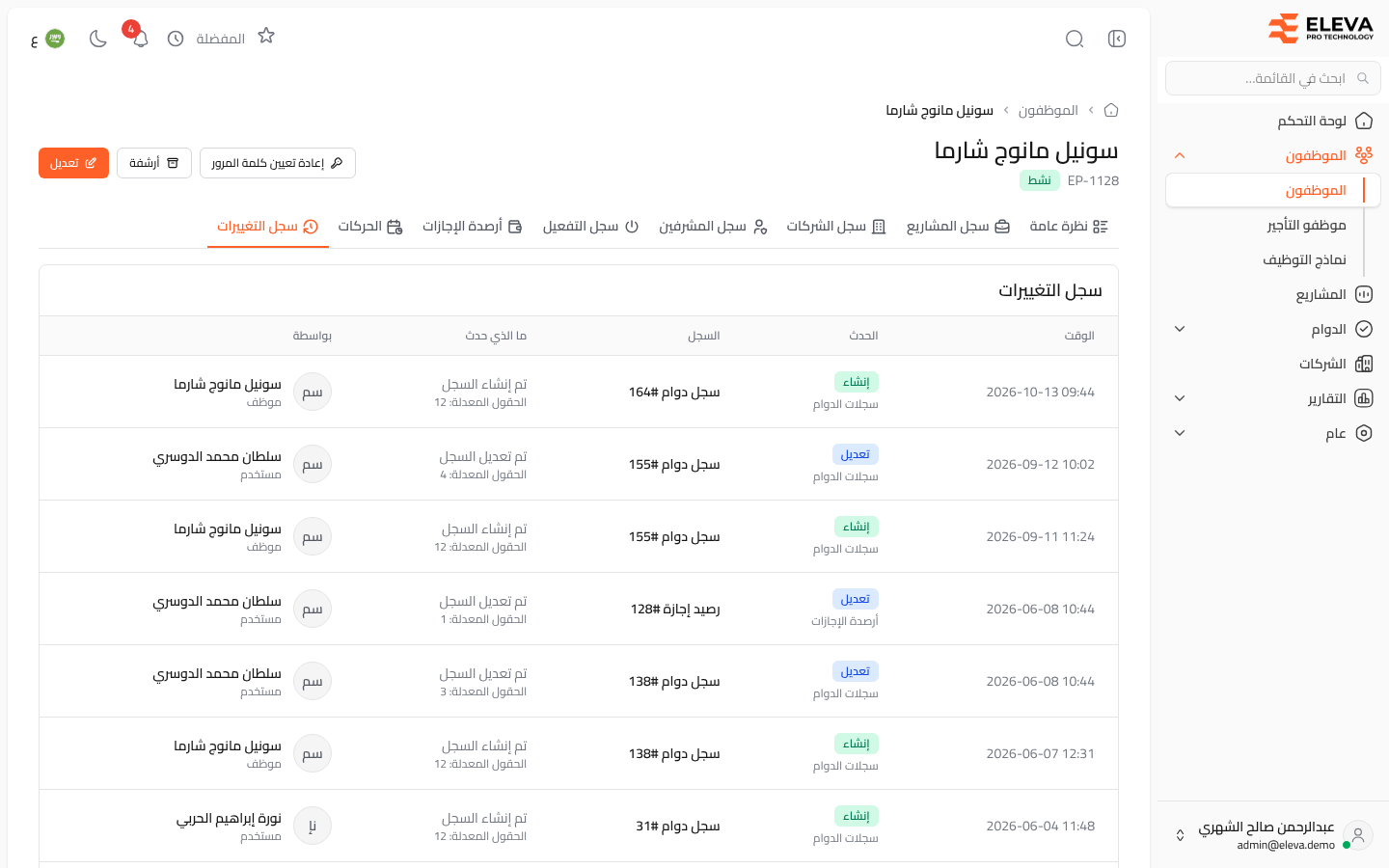Toggle the sidebar collapse icon

click(1117, 39)
